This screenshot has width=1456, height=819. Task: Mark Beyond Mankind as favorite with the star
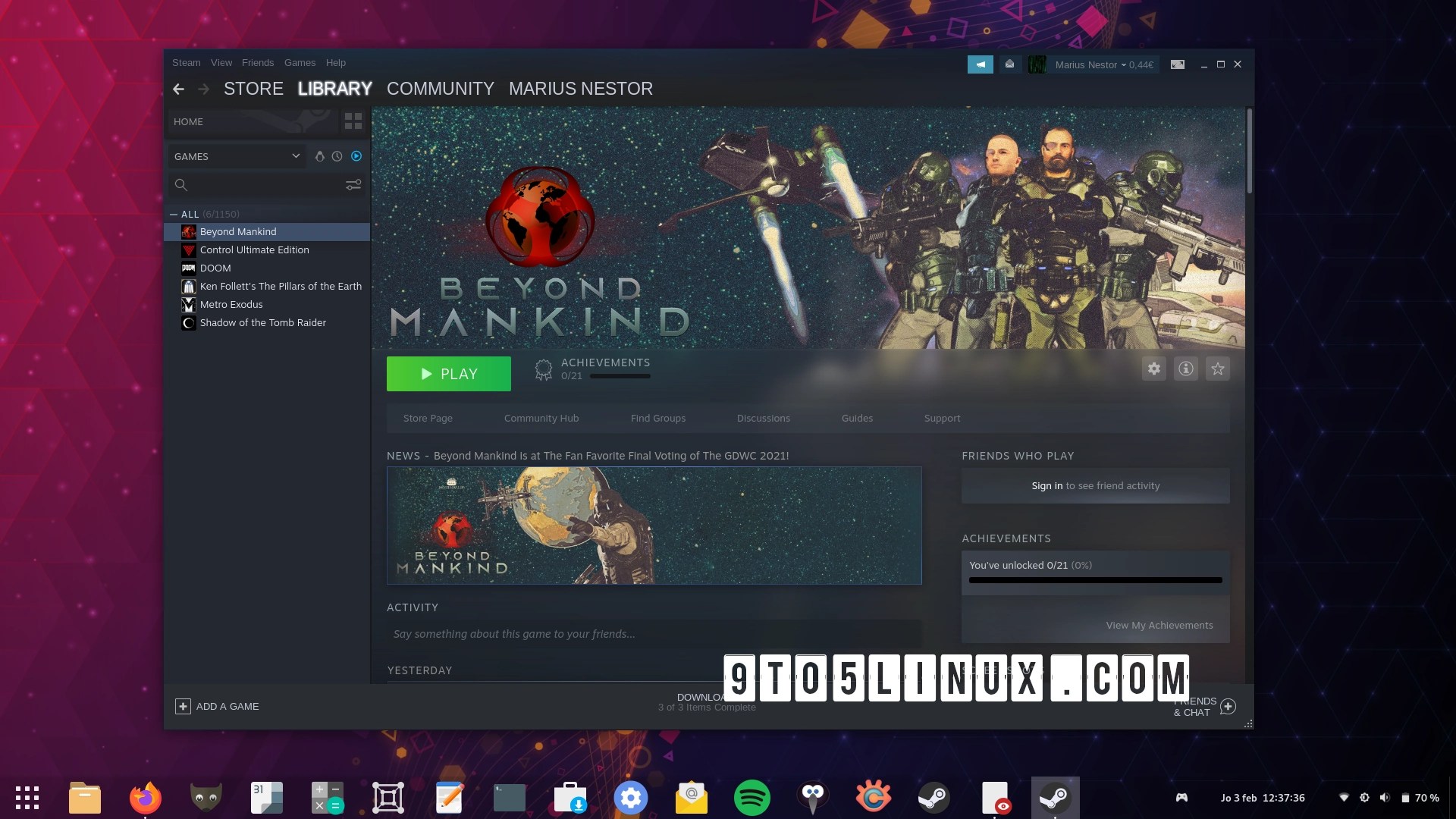coord(1218,369)
